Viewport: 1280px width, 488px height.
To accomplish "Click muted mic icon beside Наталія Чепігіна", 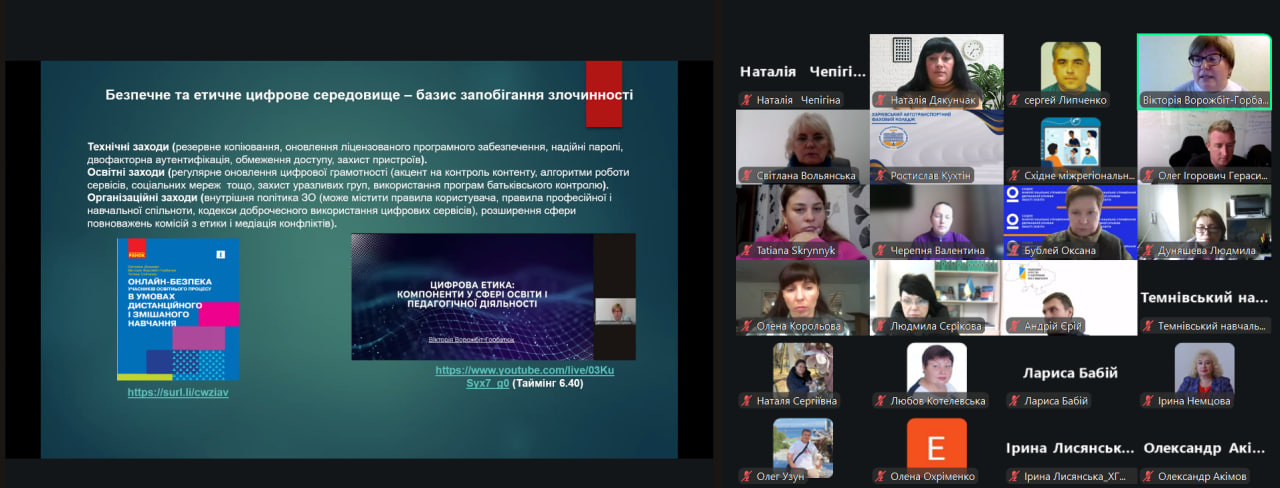I will tap(746, 100).
